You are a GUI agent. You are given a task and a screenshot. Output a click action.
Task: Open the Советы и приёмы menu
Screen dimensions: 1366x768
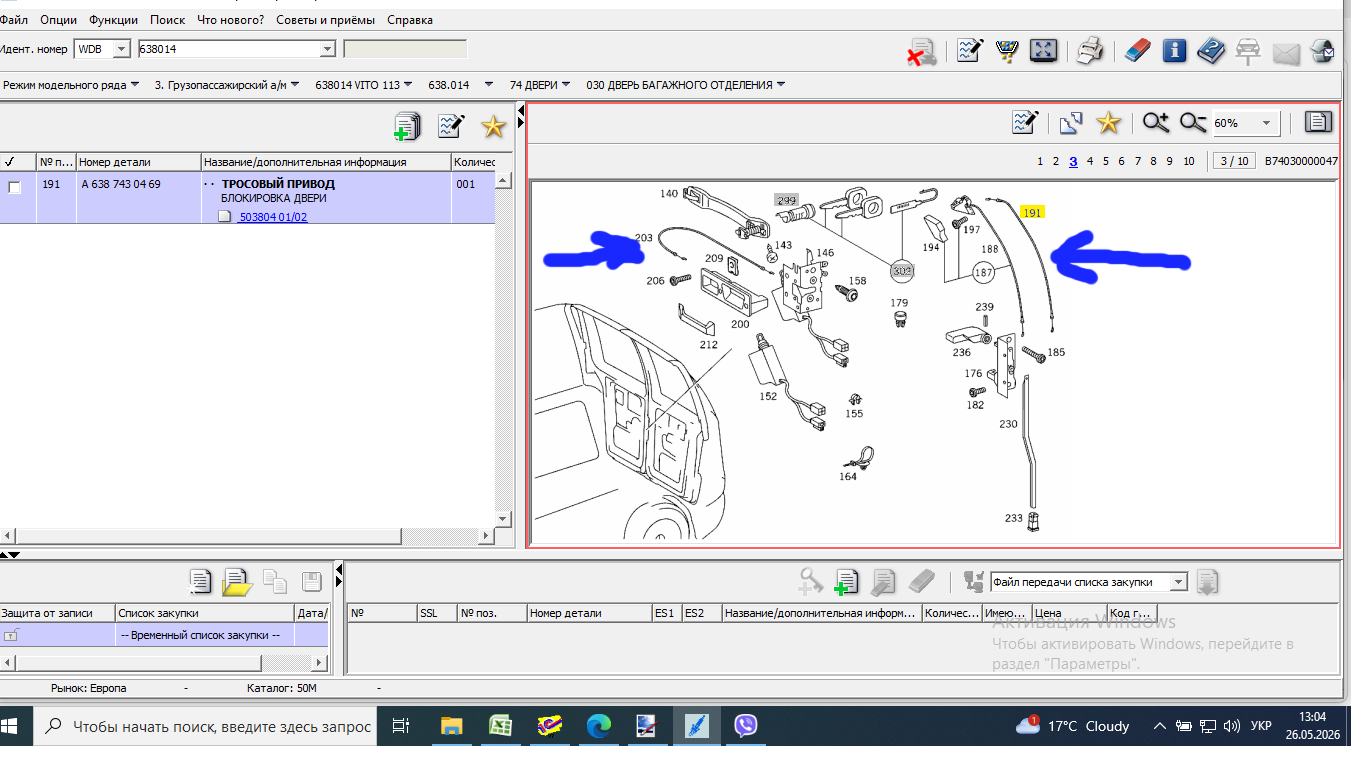pyautogui.click(x=326, y=20)
